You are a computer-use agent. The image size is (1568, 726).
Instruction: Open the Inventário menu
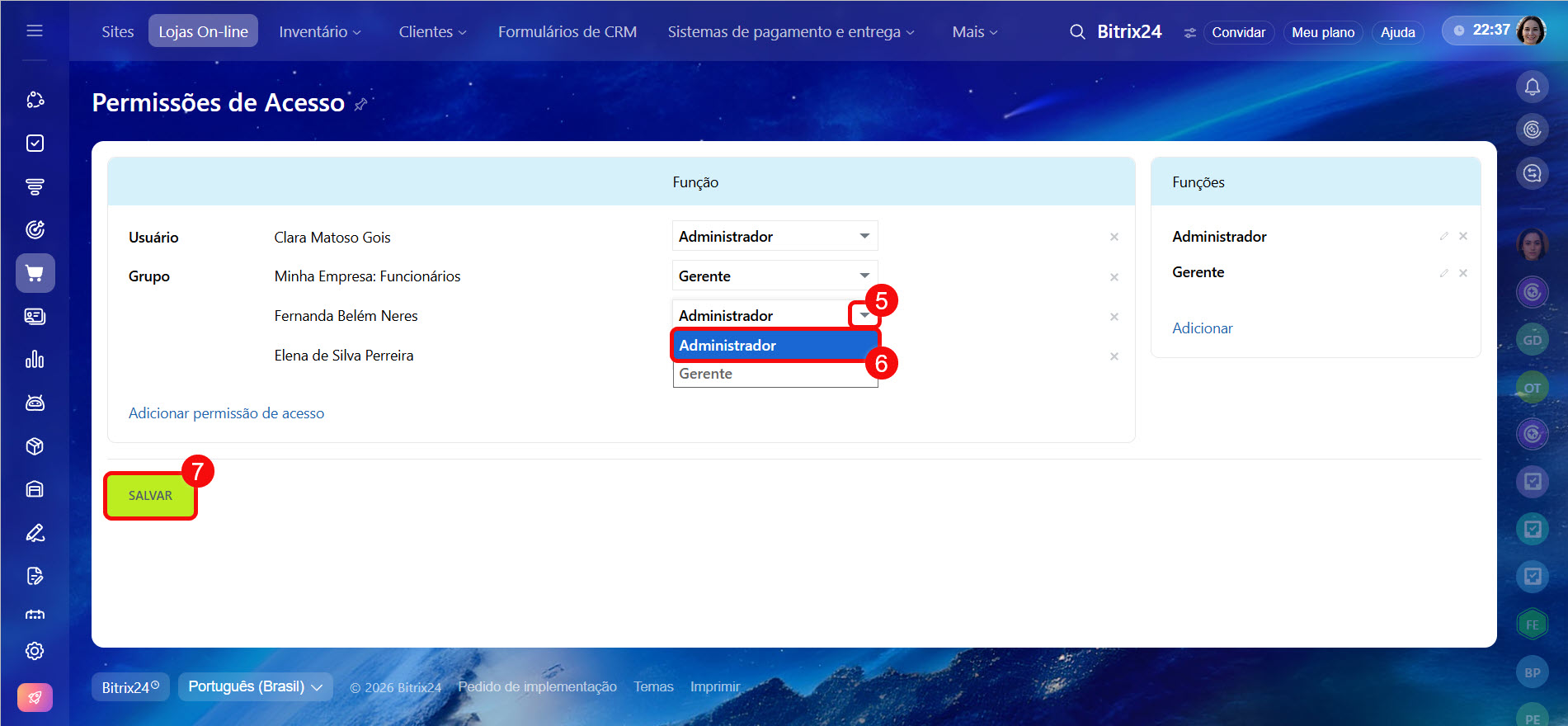319,32
